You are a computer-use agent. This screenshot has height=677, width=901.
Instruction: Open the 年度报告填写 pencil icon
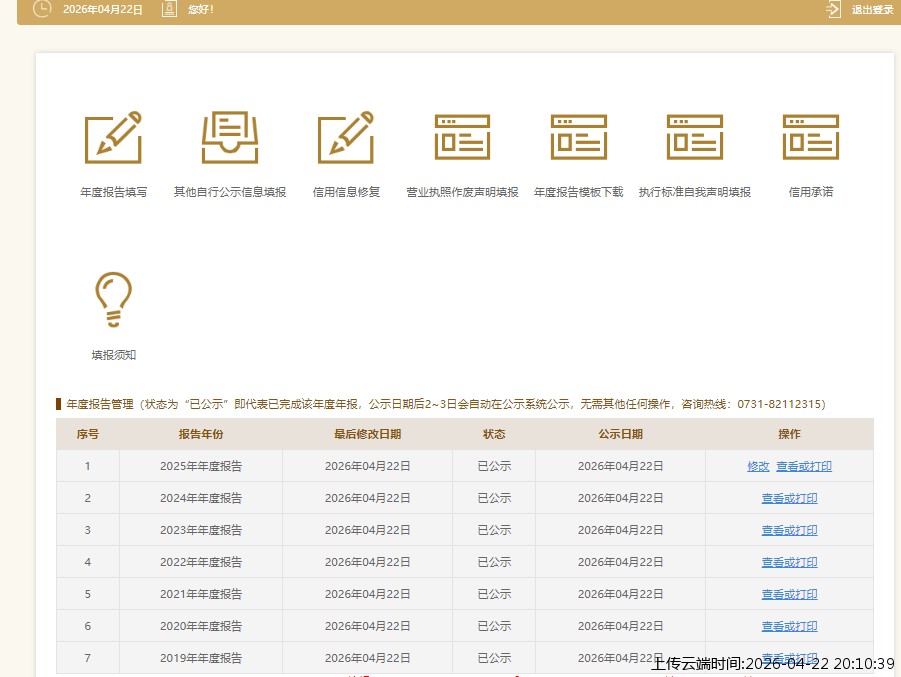[113, 137]
